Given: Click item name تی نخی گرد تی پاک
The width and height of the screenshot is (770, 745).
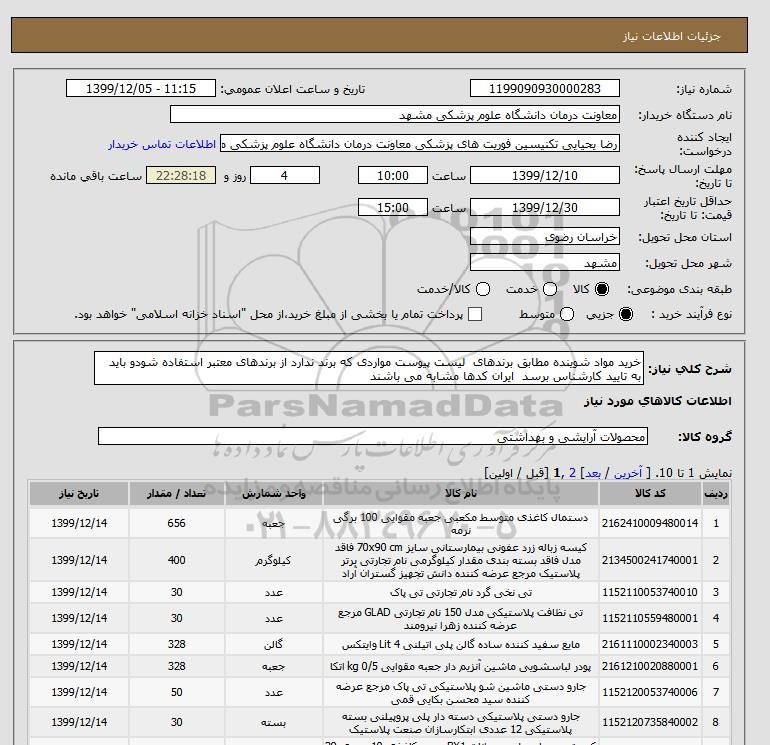Looking at the screenshot, I should tap(461, 593).
